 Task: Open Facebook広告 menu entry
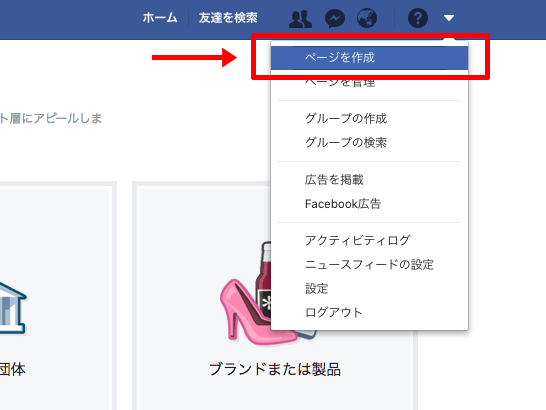(x=369, y=204)
